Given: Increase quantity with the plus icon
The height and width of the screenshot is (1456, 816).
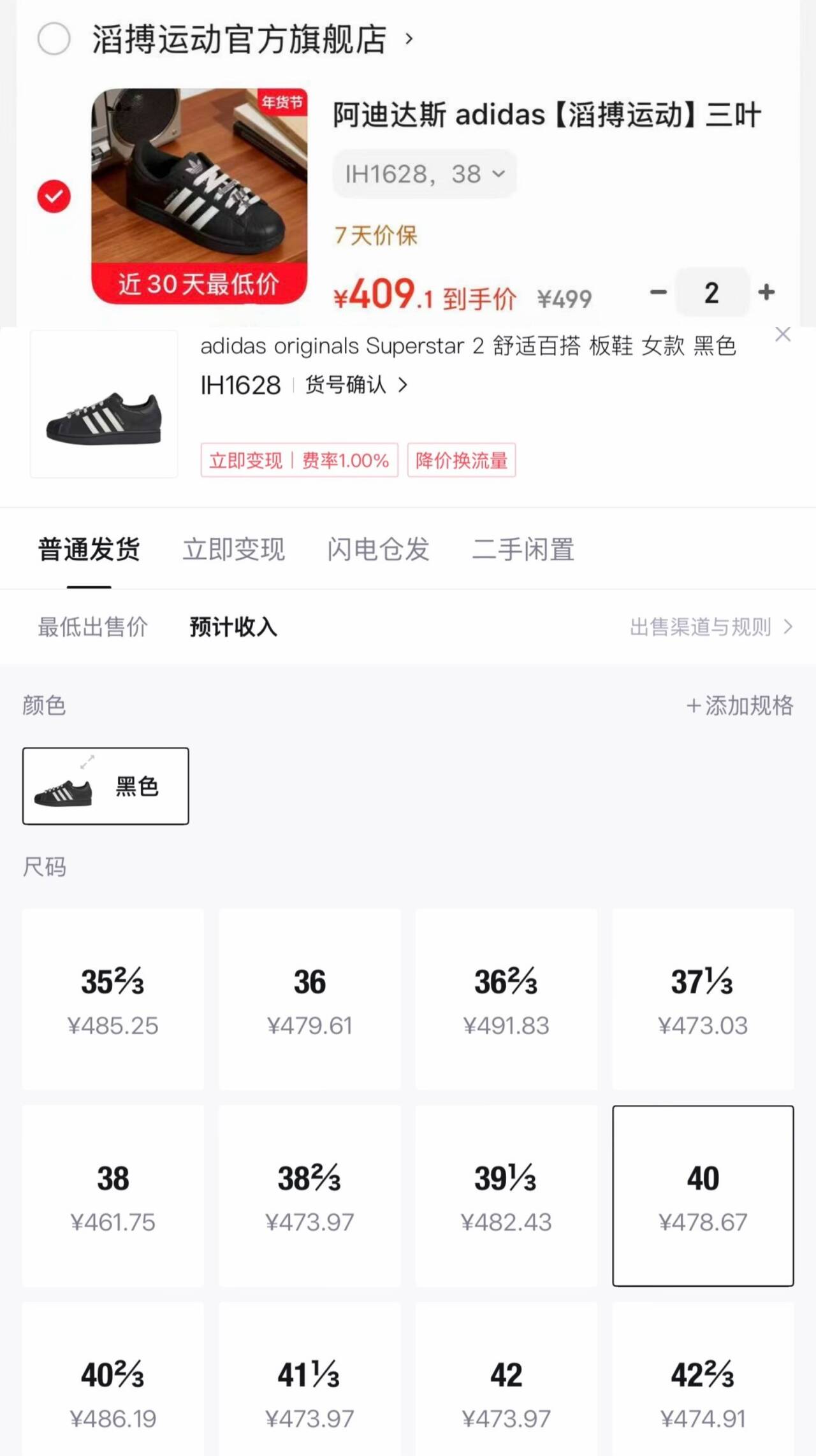Looking at the screenshot, I should [x=766, y=292].
